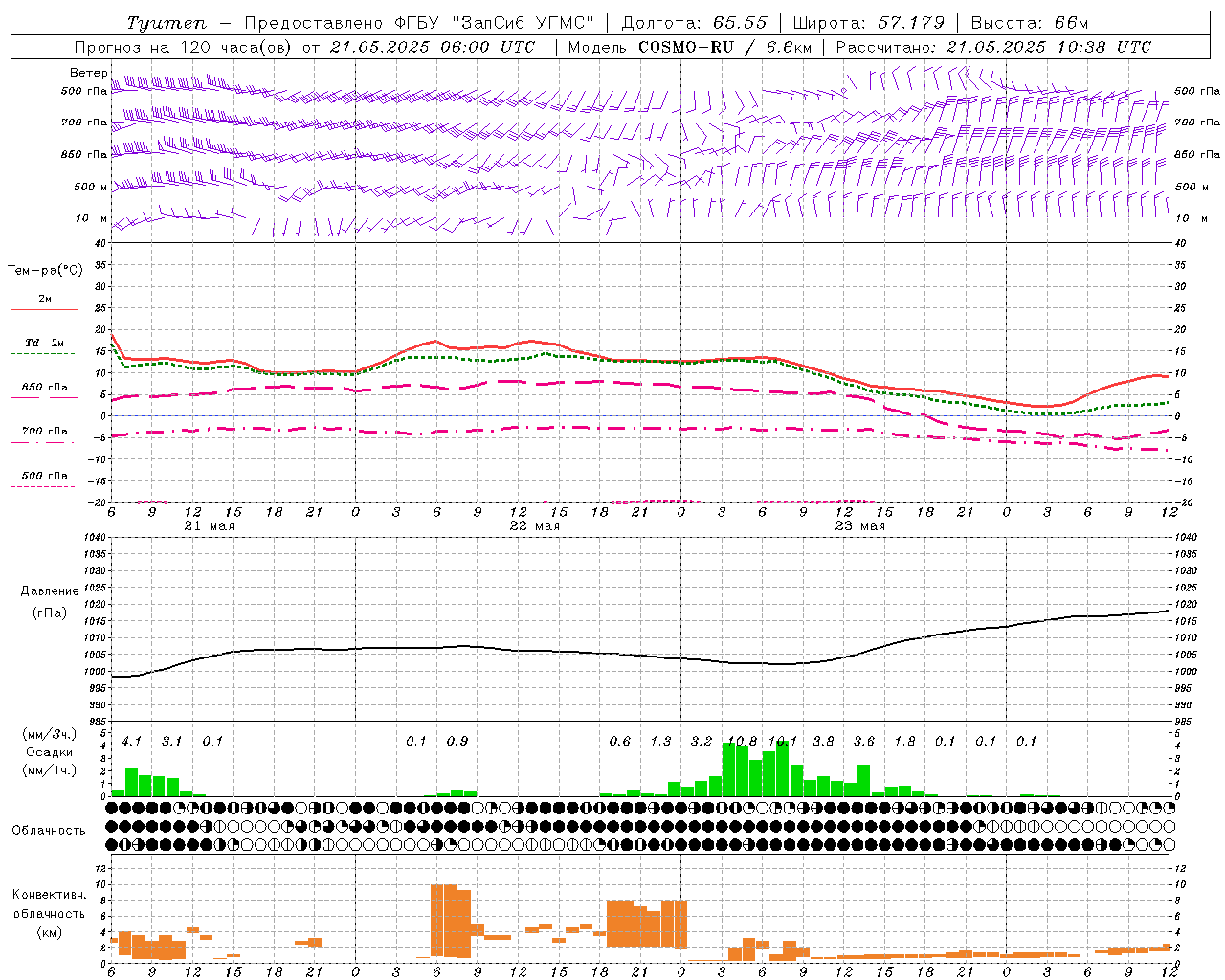Select the 'Td 2м' dew point legend entry
Screen dimensions: 1225x980
pyautogui.click(x=45, y=343)
